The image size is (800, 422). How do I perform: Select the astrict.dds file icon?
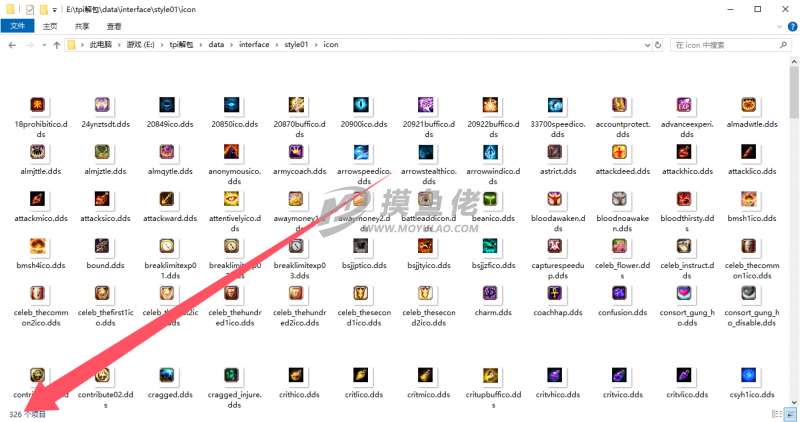click(555, 152)
